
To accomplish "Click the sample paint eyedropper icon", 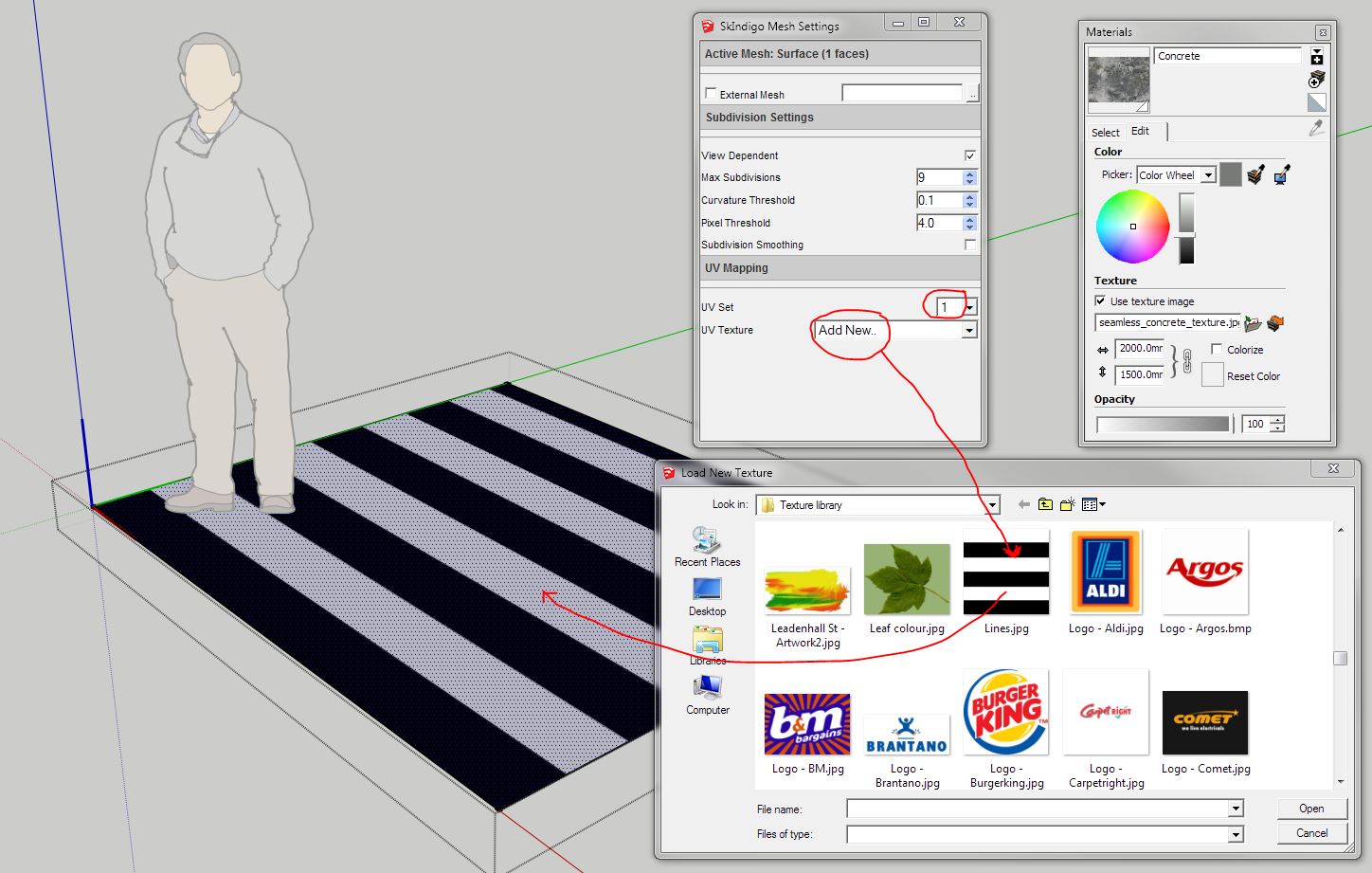I will click(x=1316, y=129).
